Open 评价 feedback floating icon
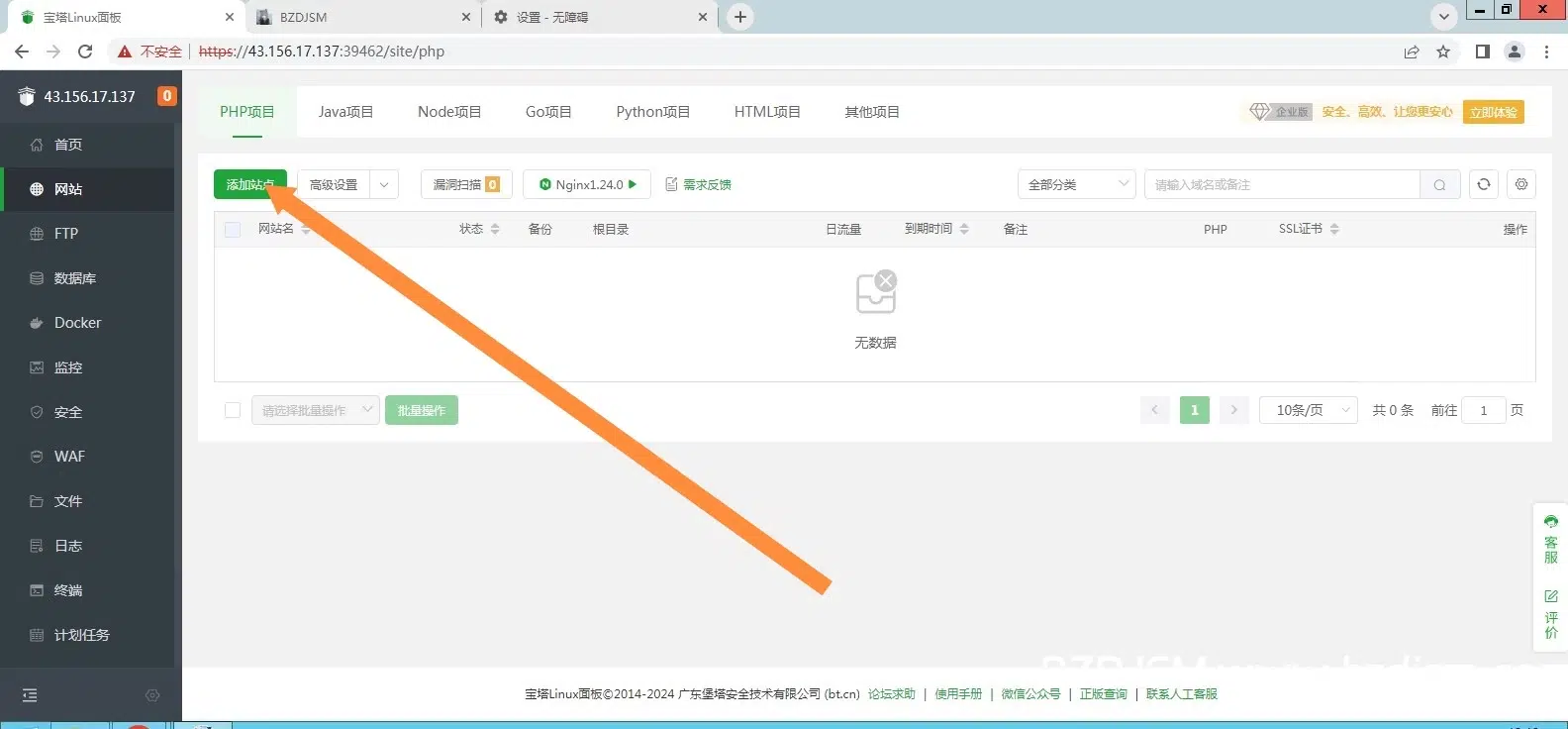Image resolution: width=1568 pixels, height=729 pixels. pyautogui.click(x=1551, y=614)
